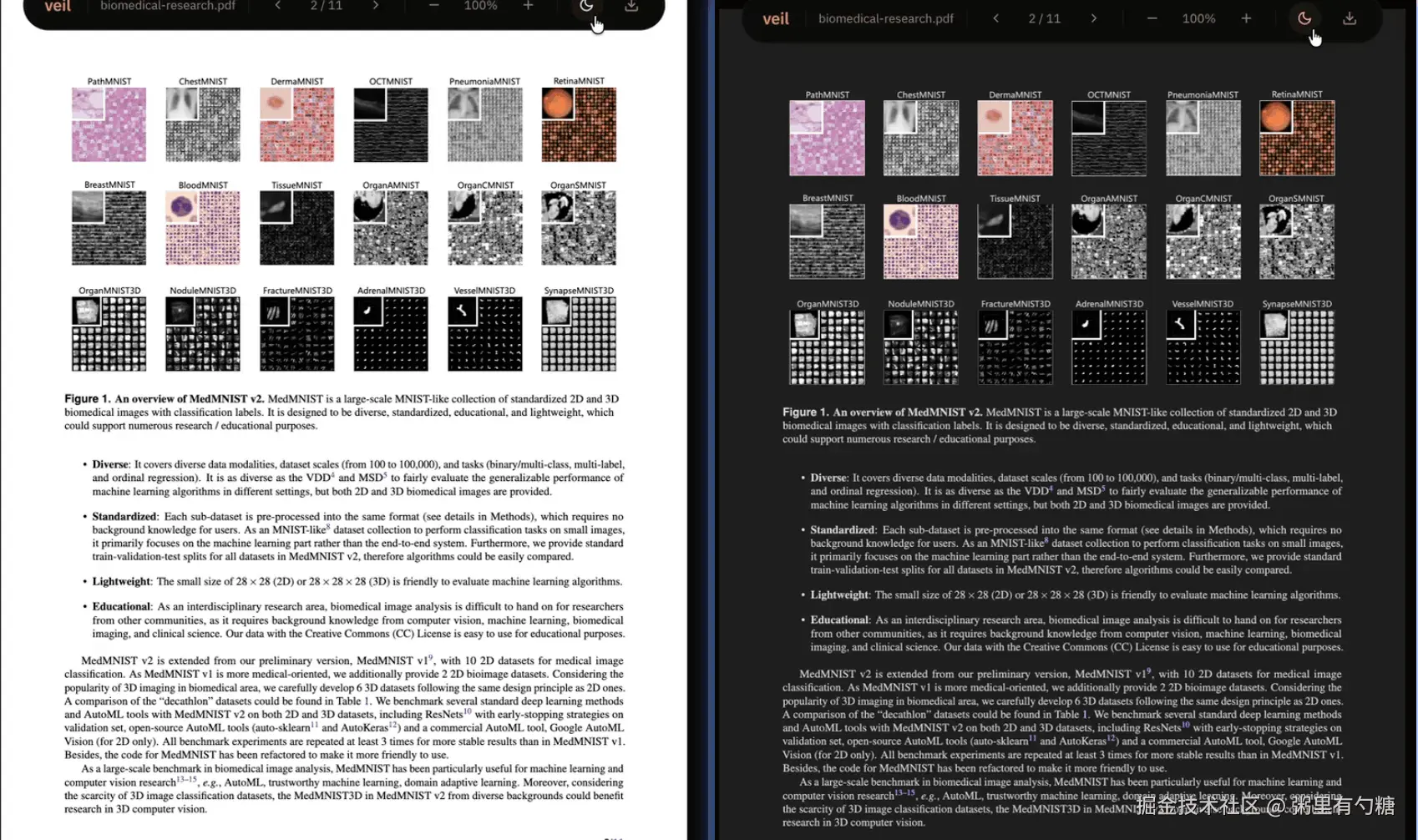Click BreastMNIST image in left light page

tap(109, 228)
